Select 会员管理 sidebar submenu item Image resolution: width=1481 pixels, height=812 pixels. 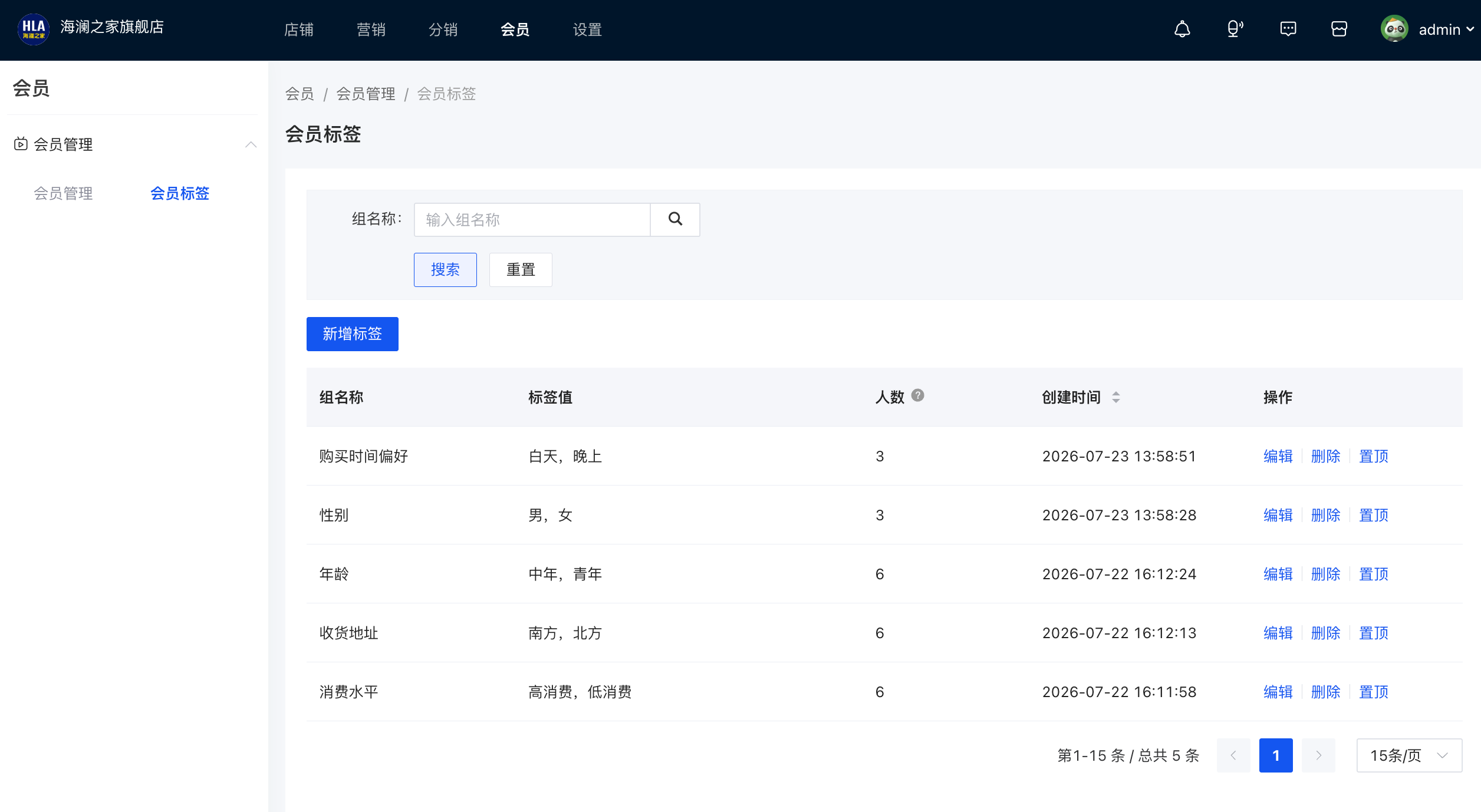click(63, 193)
